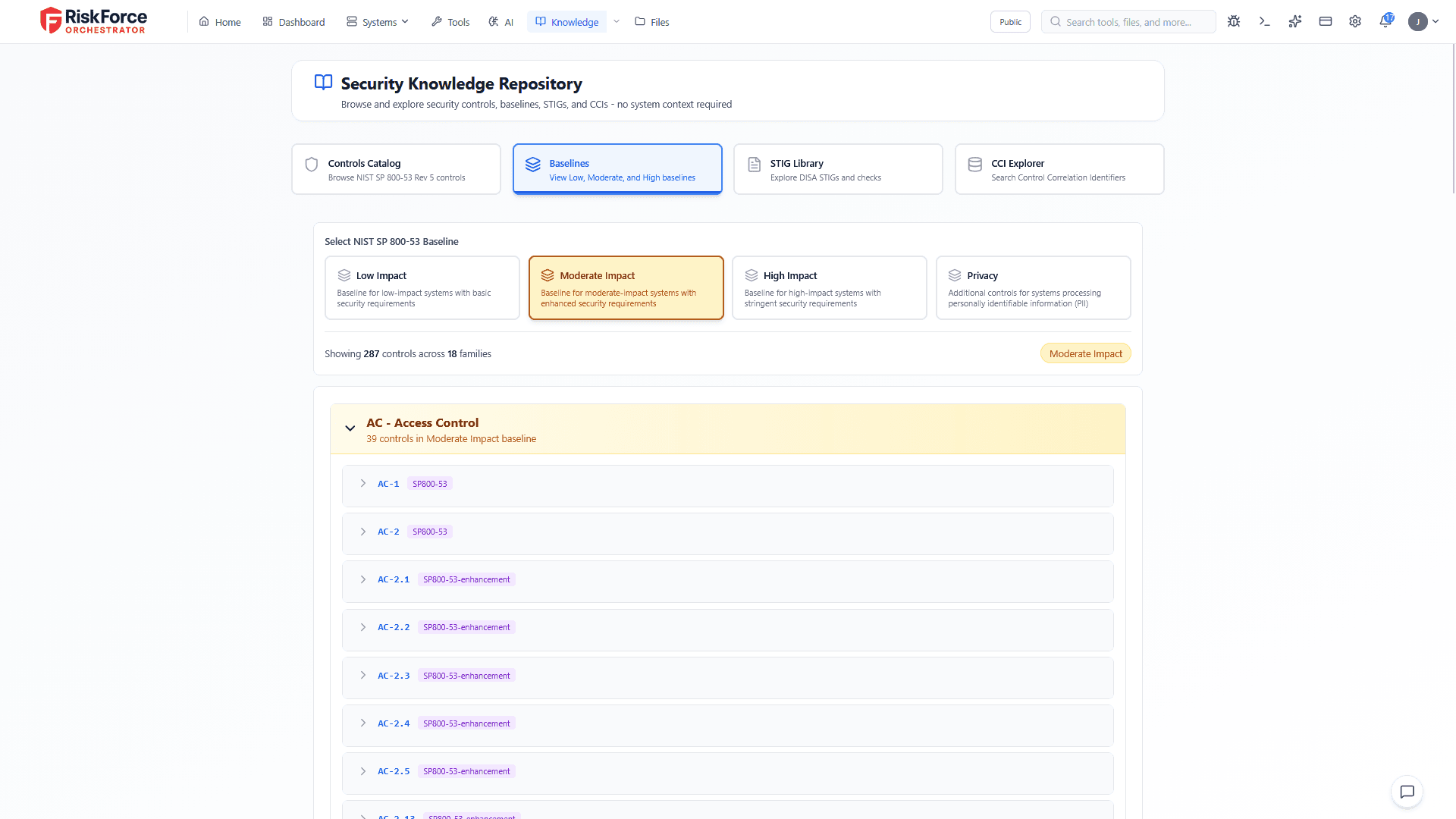The height and width of the screenshot is (819, 1456).
Task: Collapse the AC - Access Control section
Action: click(x=350, y=428)
